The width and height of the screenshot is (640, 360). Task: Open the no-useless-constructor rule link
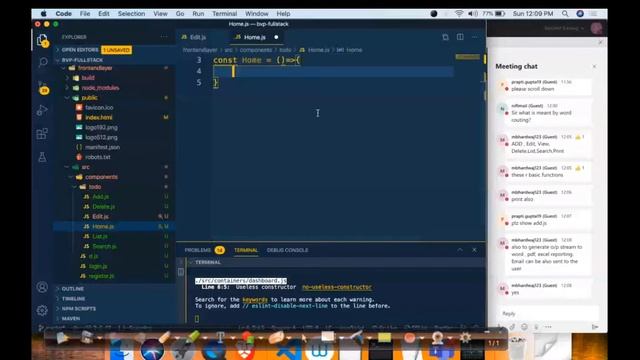337,287
